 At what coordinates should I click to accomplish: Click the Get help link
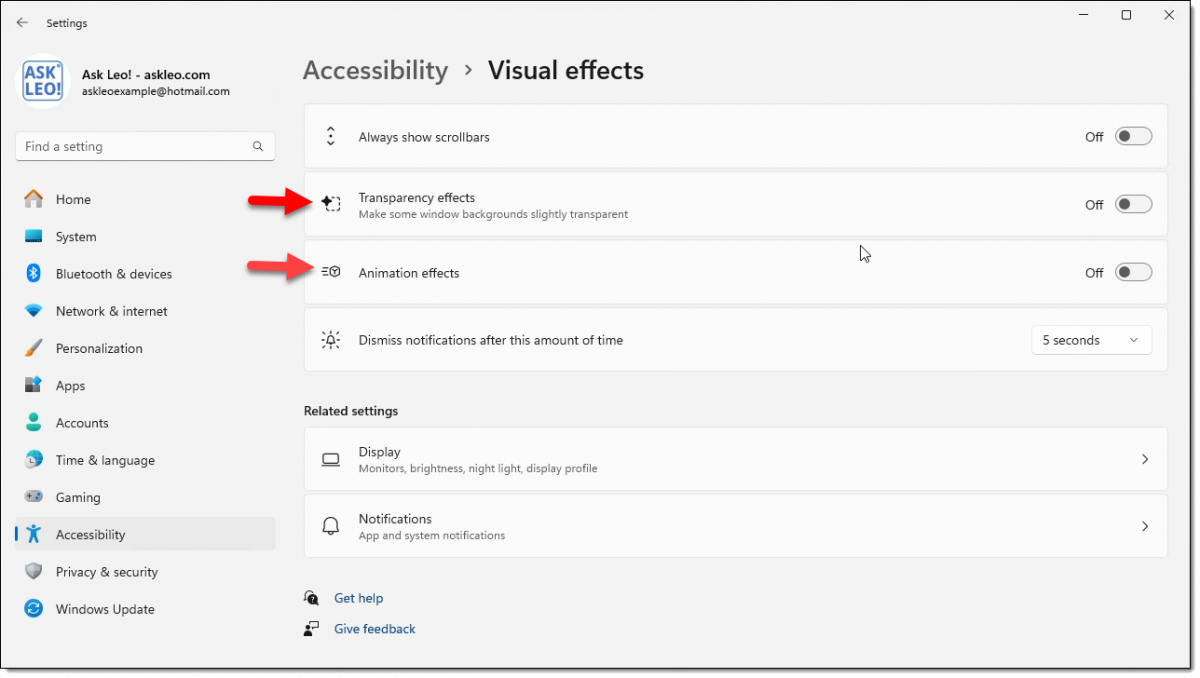click(x=358, y=598)
